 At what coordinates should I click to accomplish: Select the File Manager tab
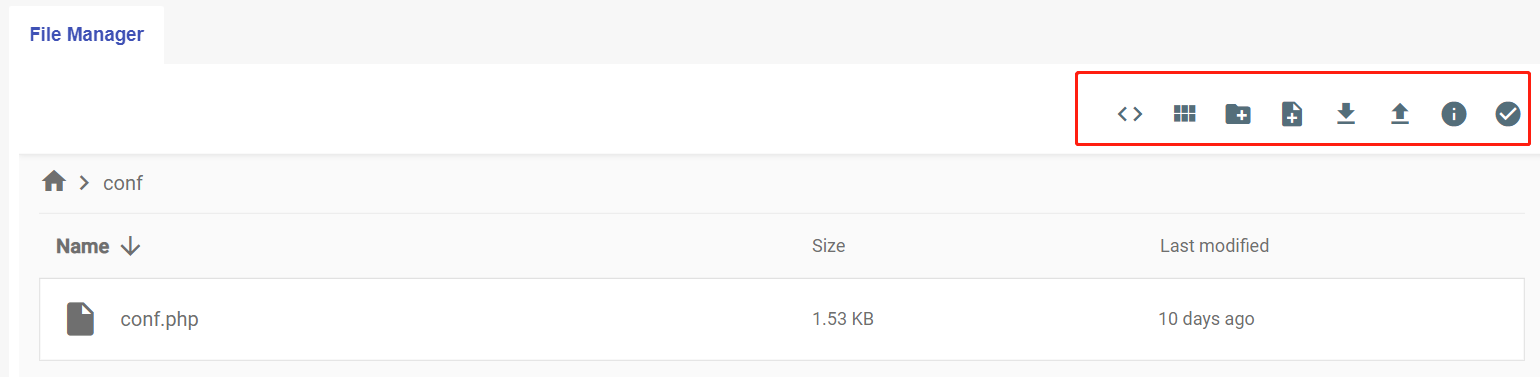(87, 35)
